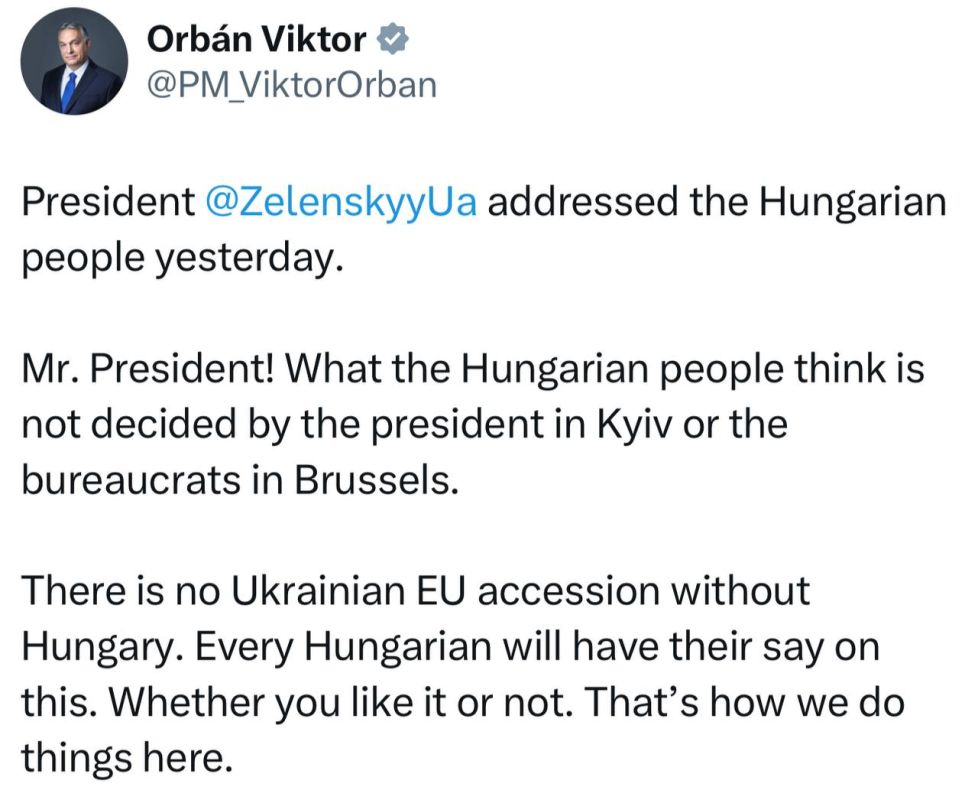The image size is (978, 800).
Task: Open the @PM_ViktorOrban handle
Action: [292, 85]
